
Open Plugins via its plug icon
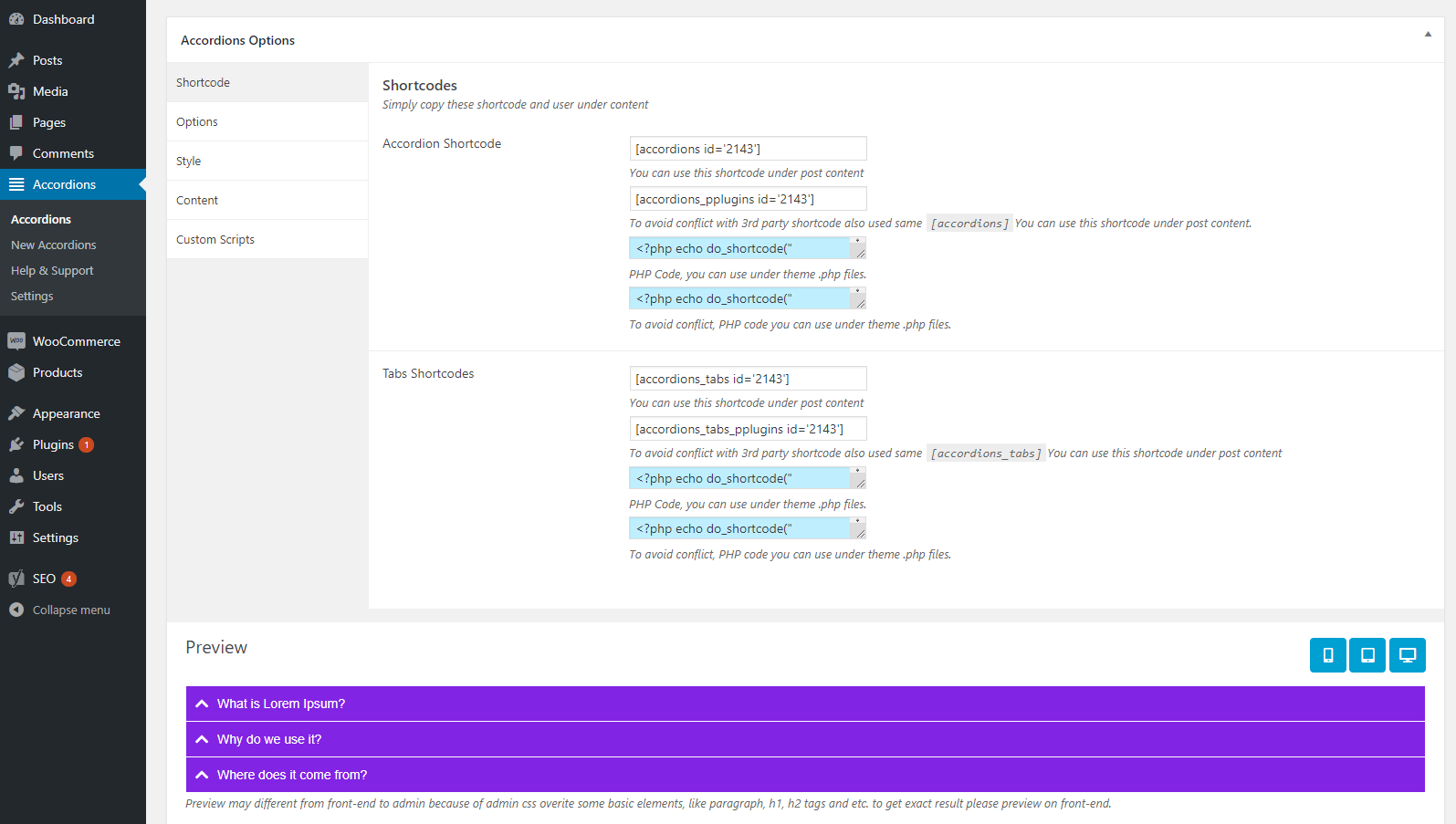pyautogui.click(x=16, y=444)
